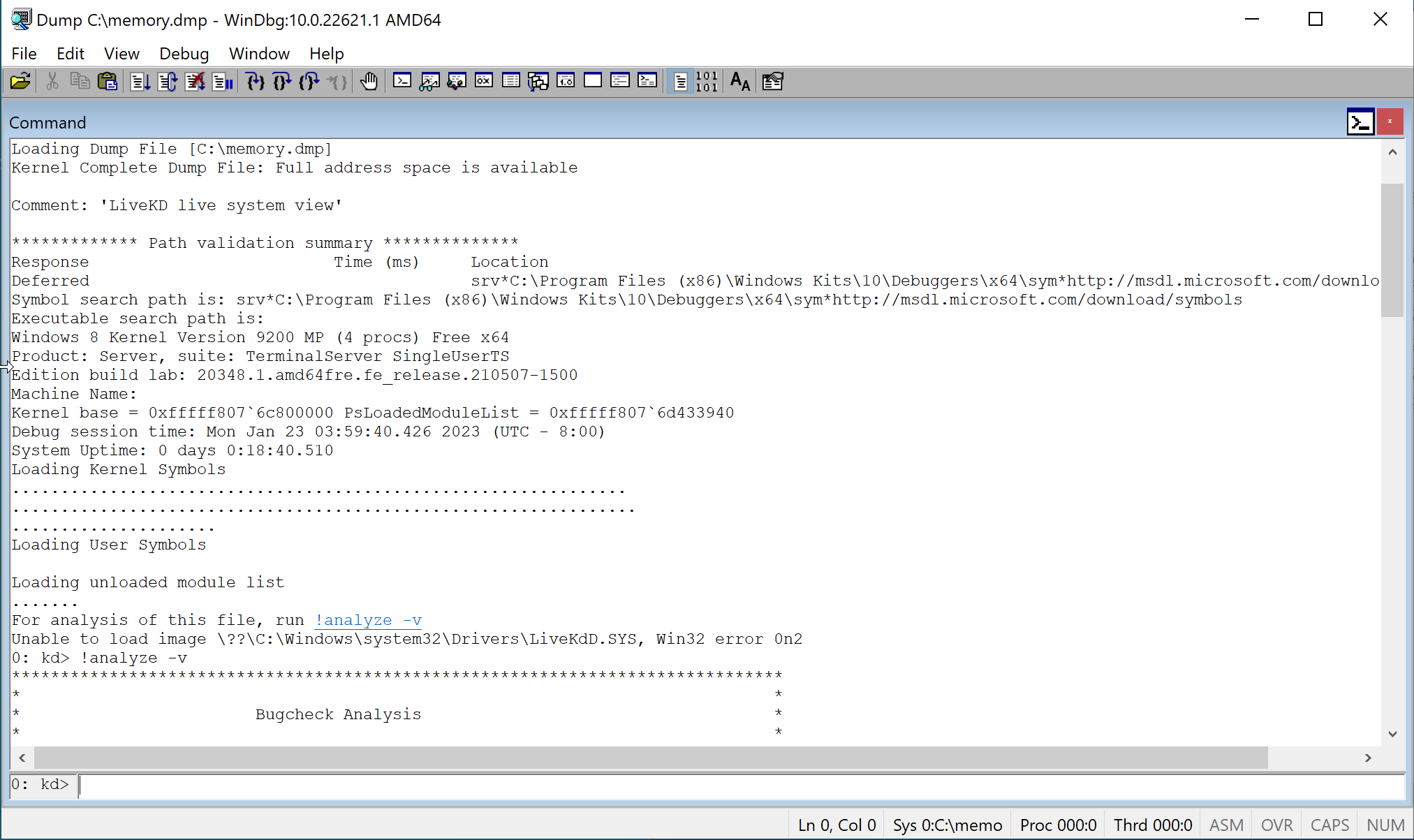Open the Edit menu

(x=71, y=54)
